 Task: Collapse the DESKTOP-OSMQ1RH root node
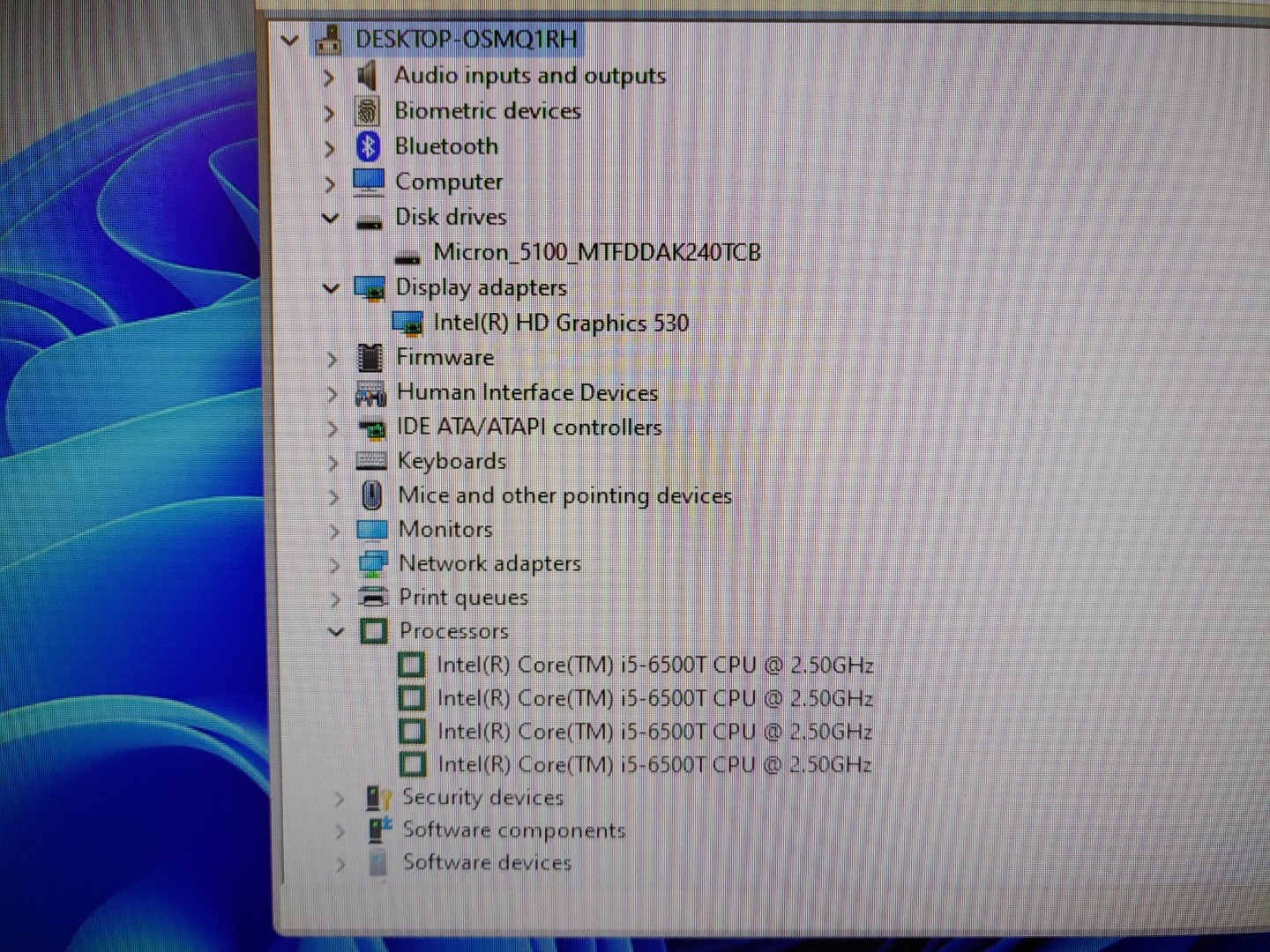click(289, 41)
